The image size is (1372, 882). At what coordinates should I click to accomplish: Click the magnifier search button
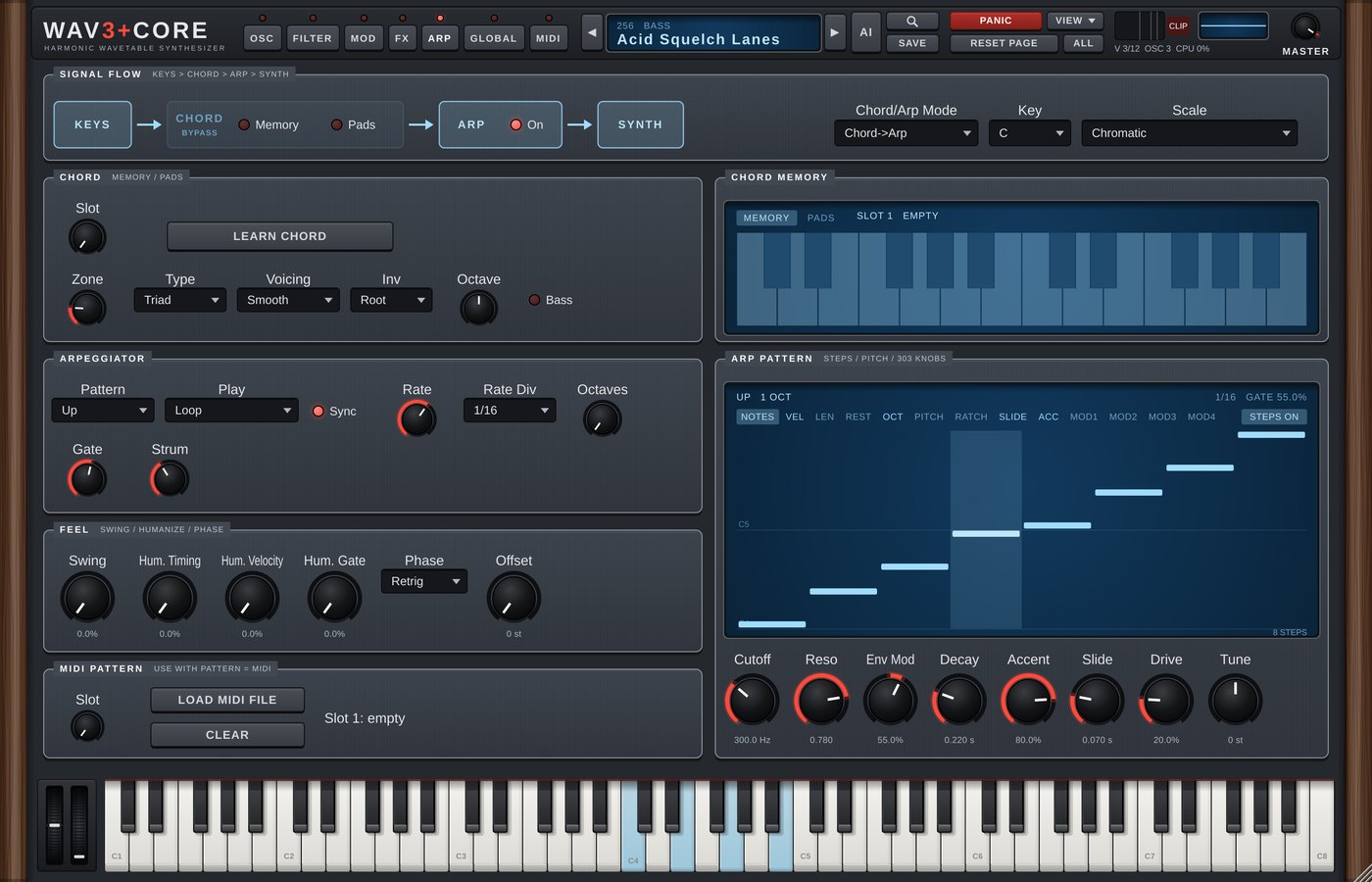point(911,21)
